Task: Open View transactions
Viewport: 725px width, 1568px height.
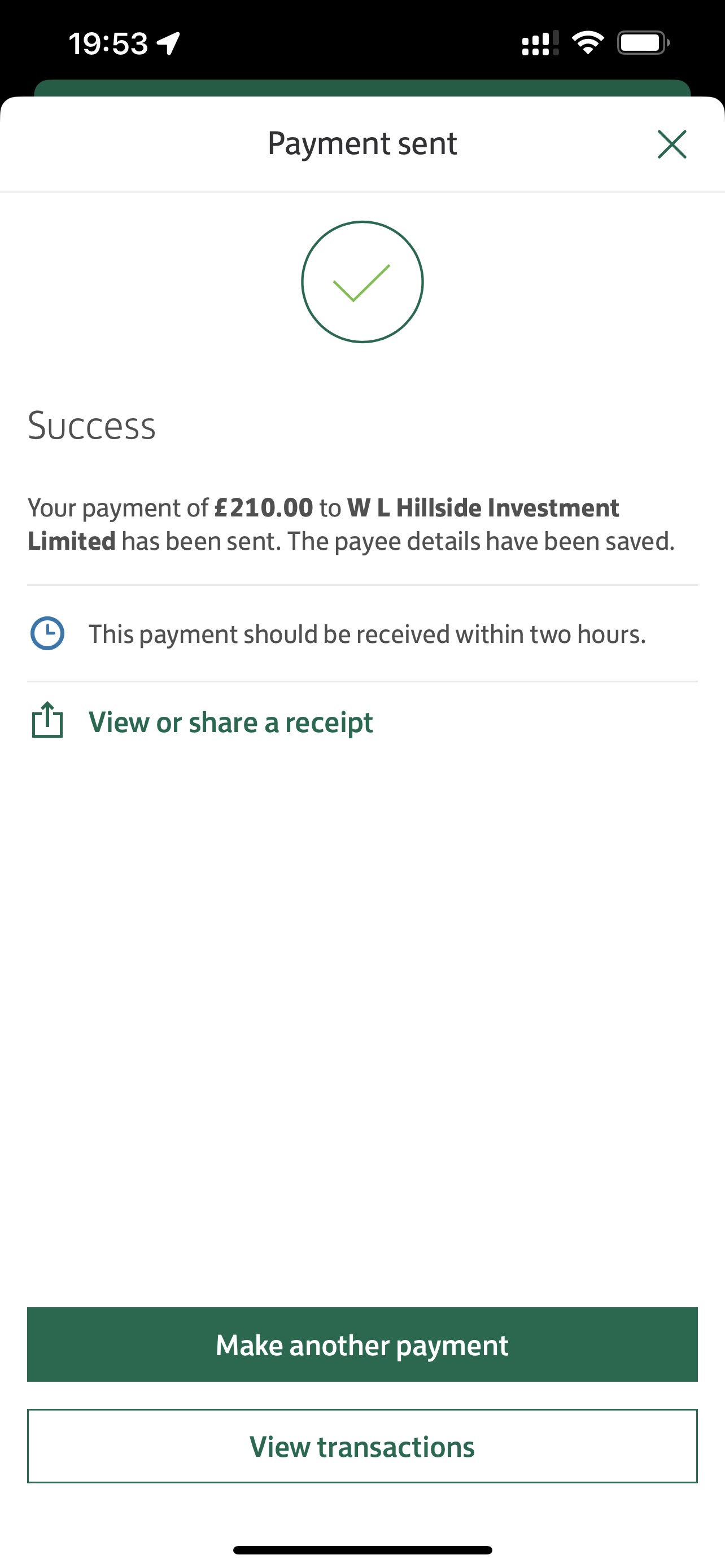Action: pos(362,1446)
